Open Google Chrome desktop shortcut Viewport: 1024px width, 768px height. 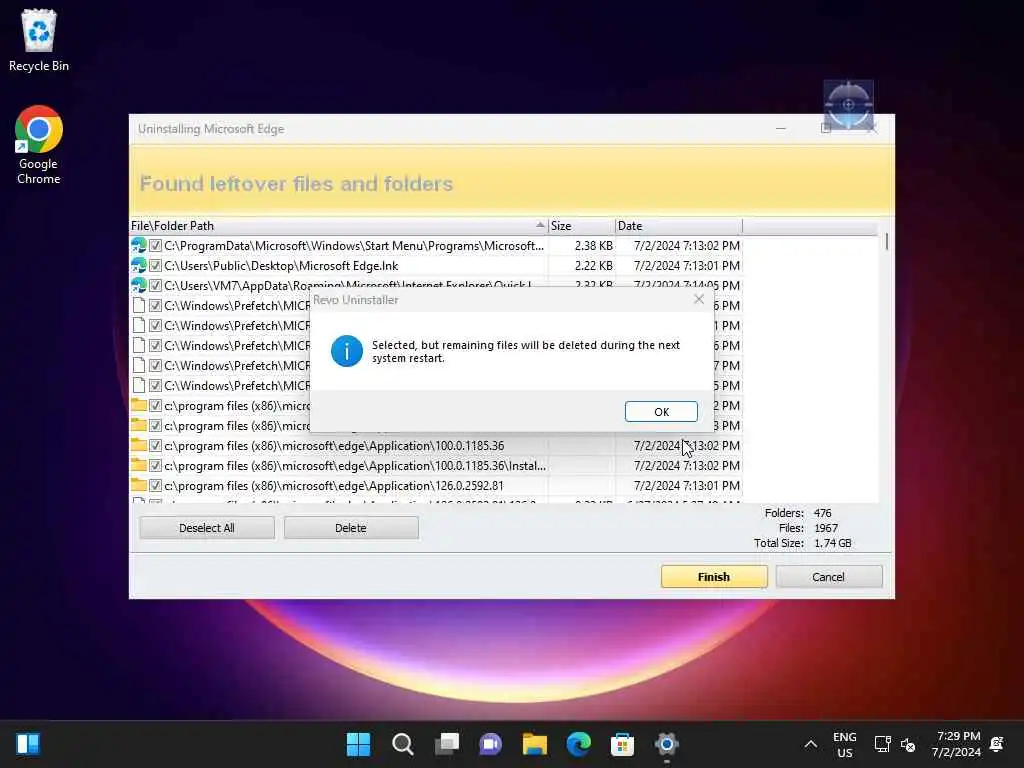point(39,145)
